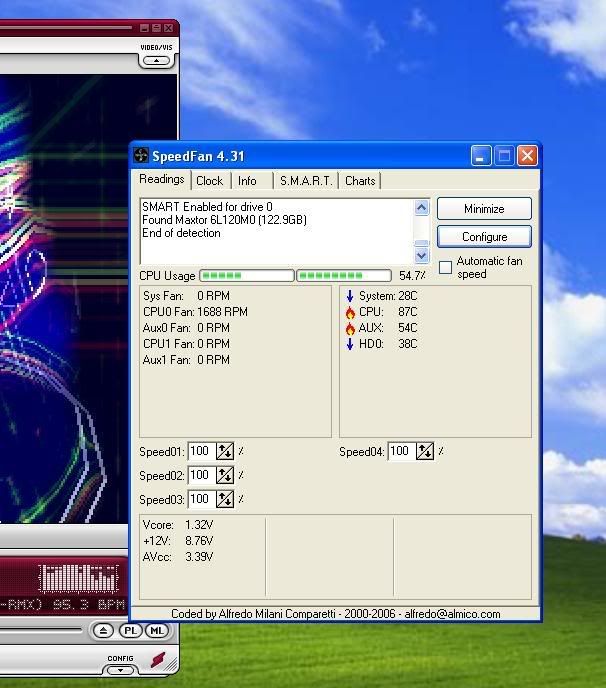Enable Automatic fan speed checkbox
606x688 pixels.
(445, 267)
